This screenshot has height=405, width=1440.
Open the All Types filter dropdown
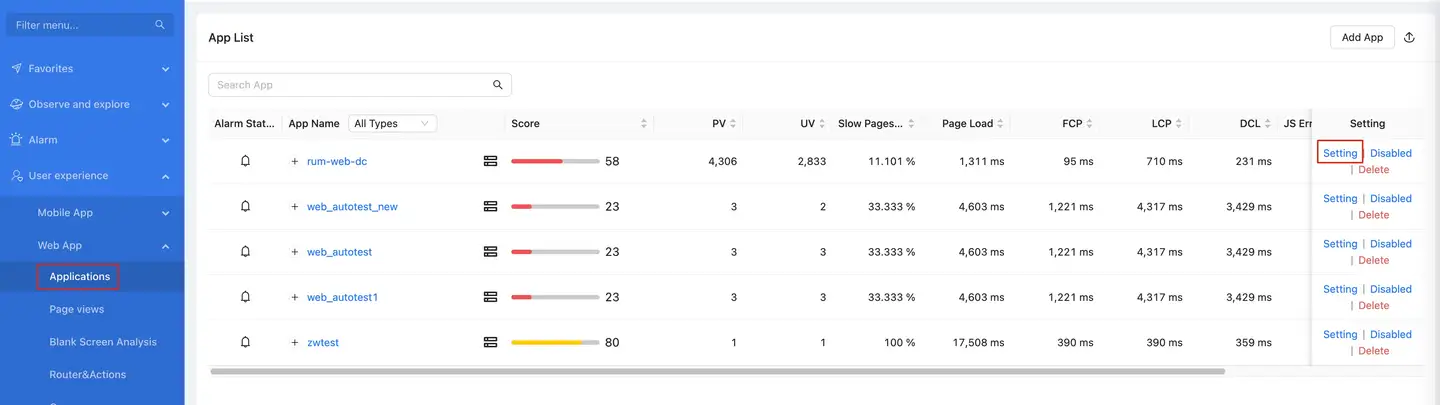click(392, 124)
